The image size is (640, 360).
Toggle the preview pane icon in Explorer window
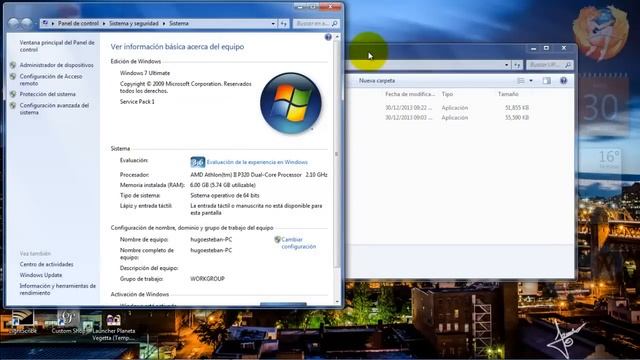pyautogui.click(x=547, y=81)
